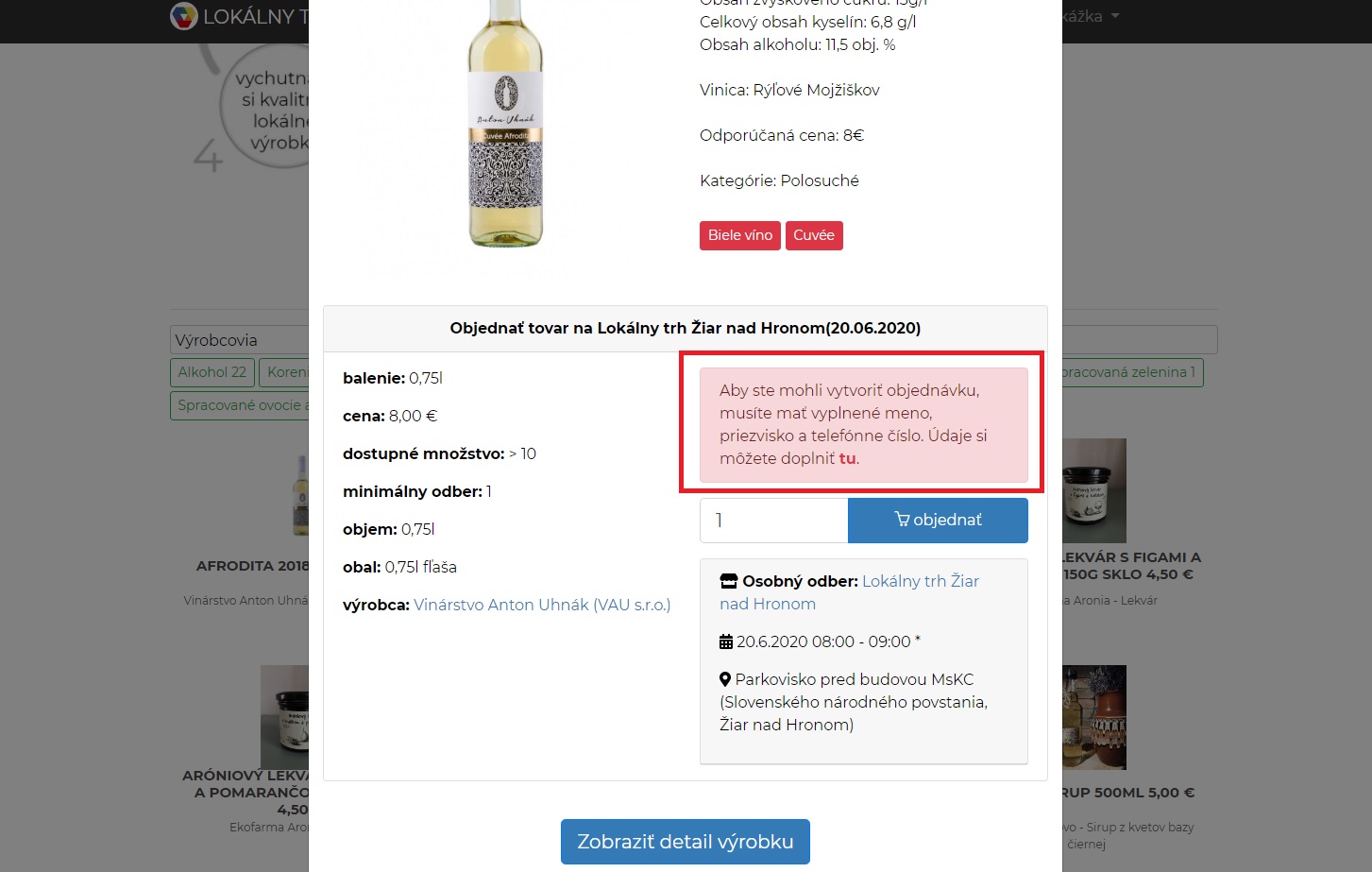Screen dimensions: 1372x872
Task: Toggle the Spracovaná zelenina 1 filter
Action: click(x=1129, y=372)
